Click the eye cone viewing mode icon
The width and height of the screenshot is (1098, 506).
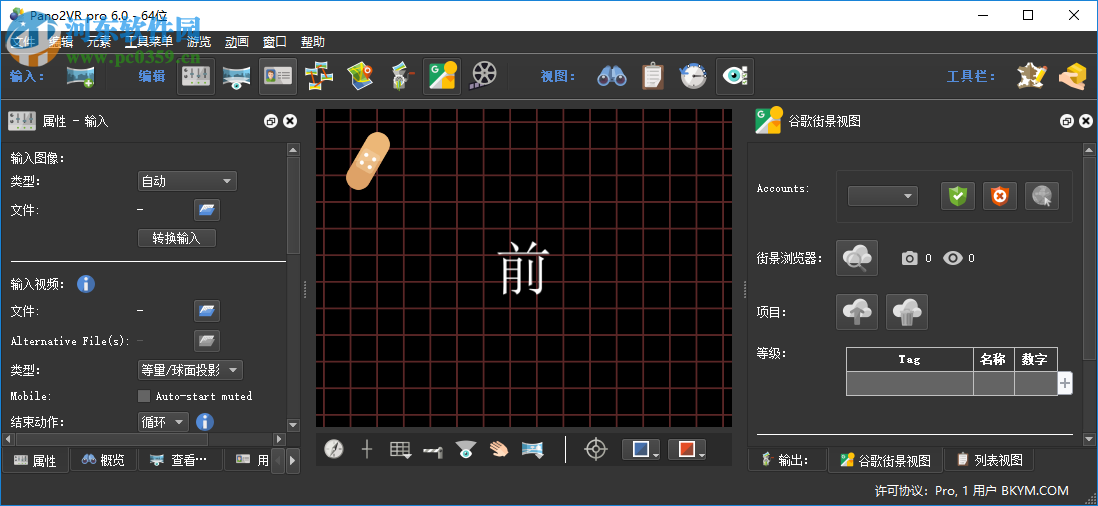(465, 449)
